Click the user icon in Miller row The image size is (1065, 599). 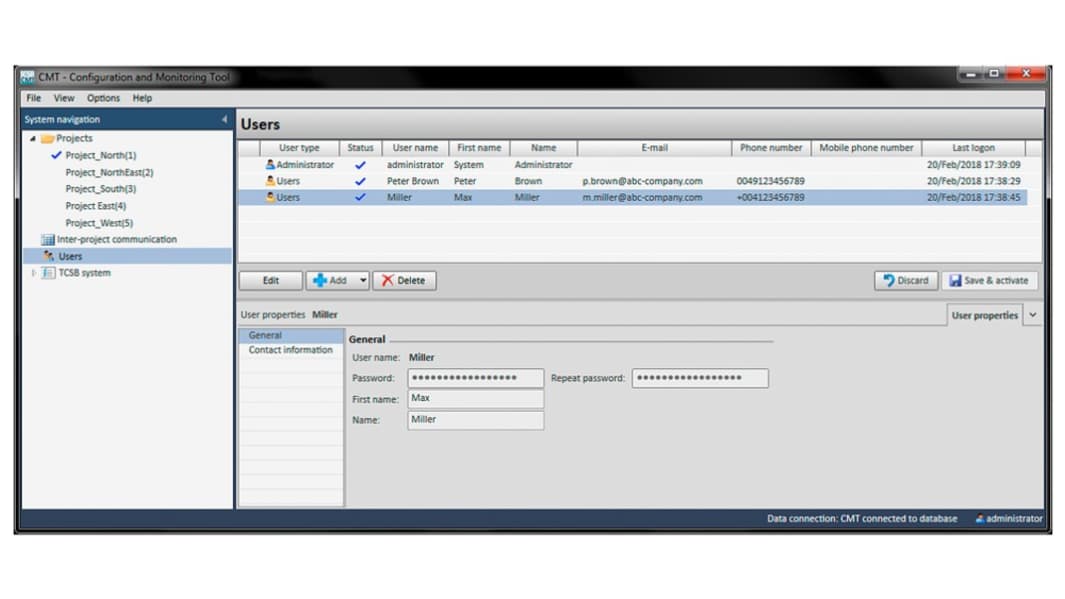[270, 197]
